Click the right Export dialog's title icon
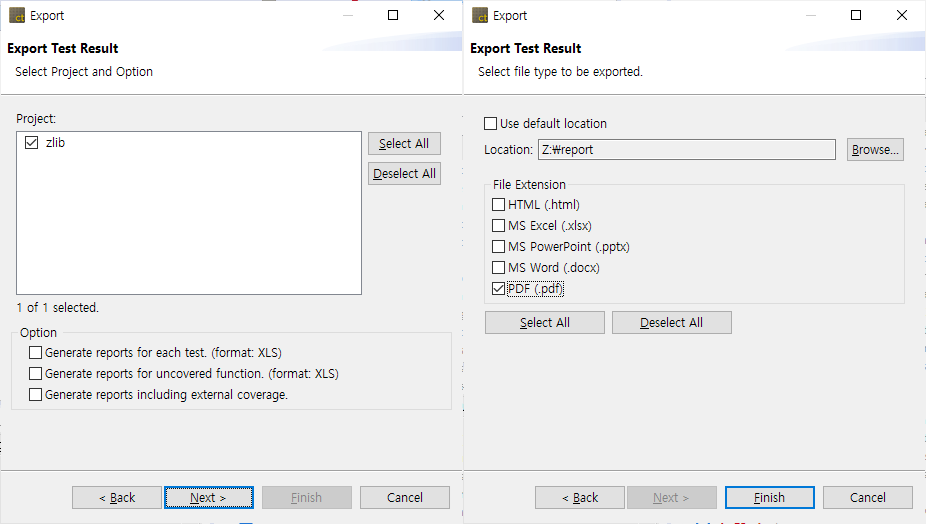 pyautogui.click(x=480, y=16)
